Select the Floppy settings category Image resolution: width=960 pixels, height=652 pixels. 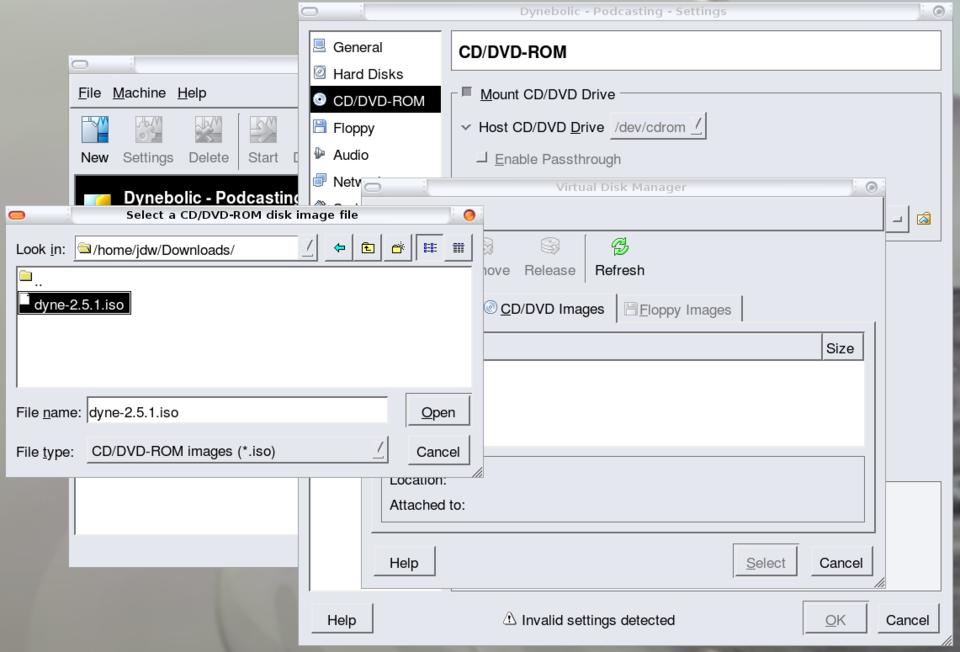375,127
